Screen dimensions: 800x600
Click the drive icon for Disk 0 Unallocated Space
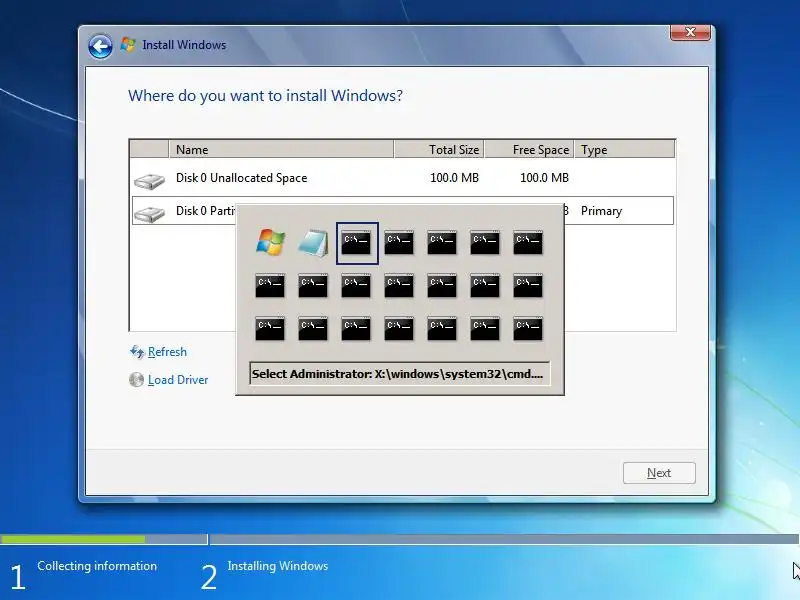coord(149,180)
